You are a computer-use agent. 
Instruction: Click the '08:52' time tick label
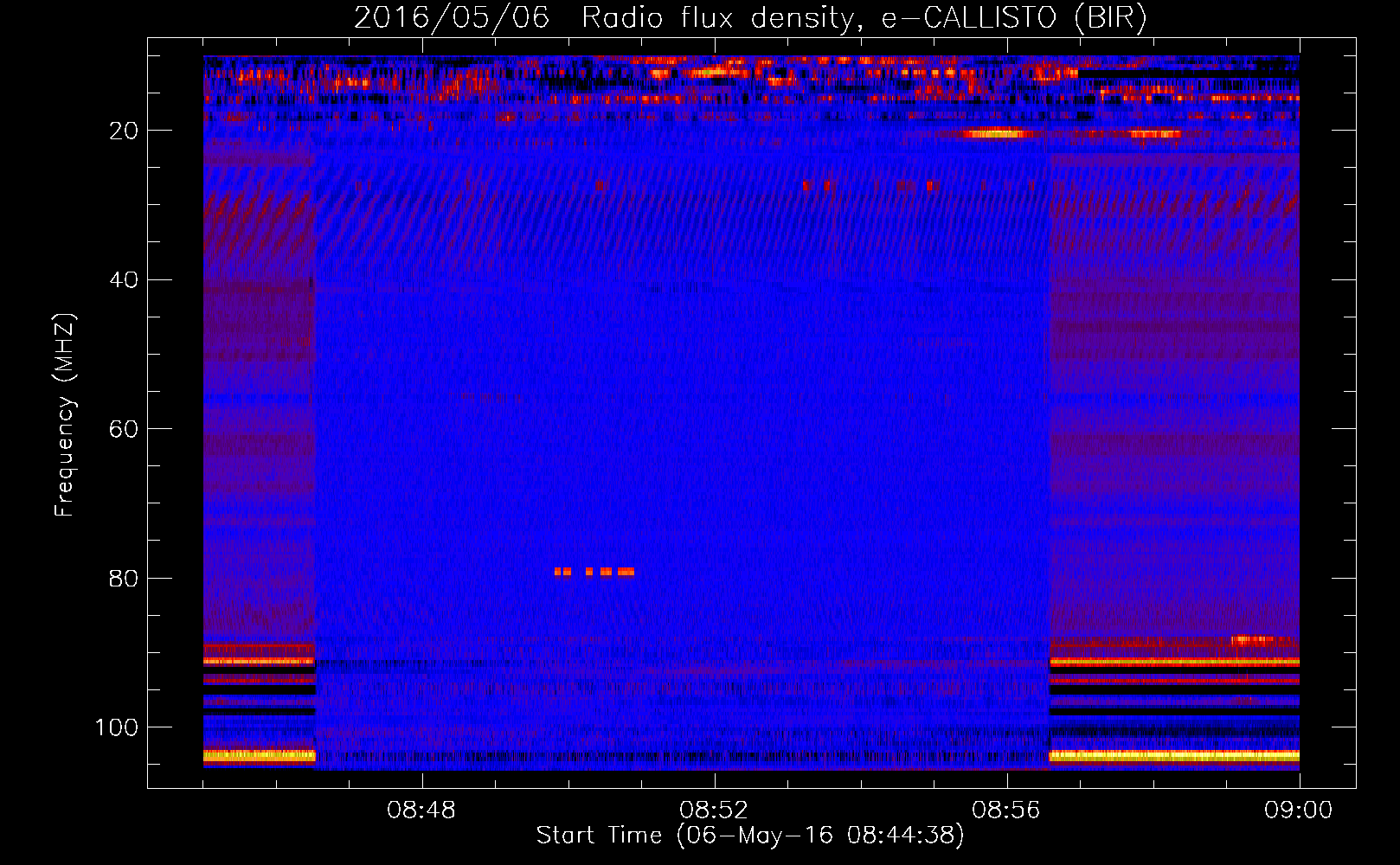click(x=714, y=811)
